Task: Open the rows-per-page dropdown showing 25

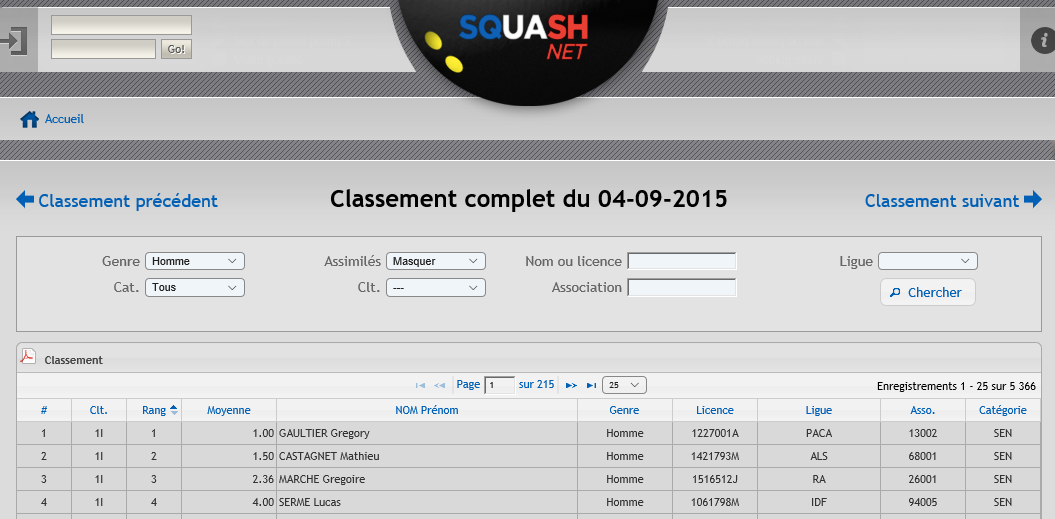Action: tap(624, 385)
